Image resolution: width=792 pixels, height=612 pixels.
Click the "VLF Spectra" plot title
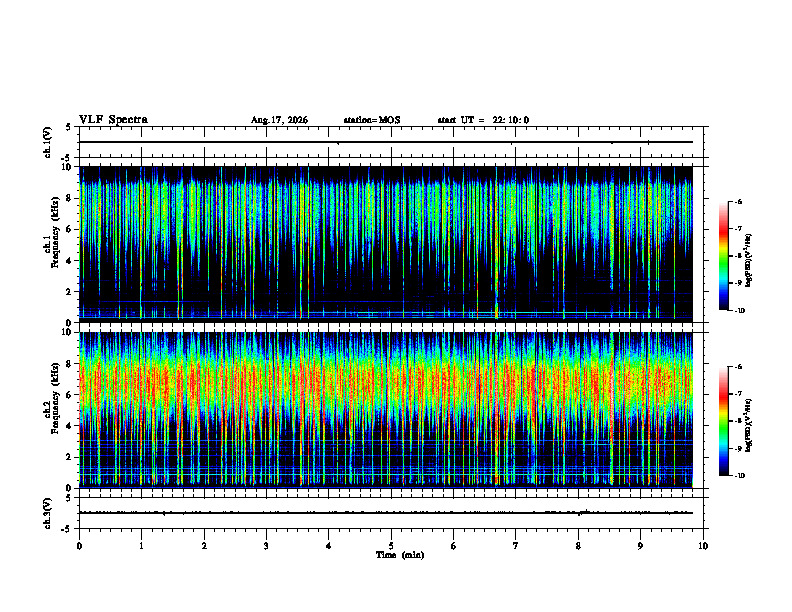113,120
